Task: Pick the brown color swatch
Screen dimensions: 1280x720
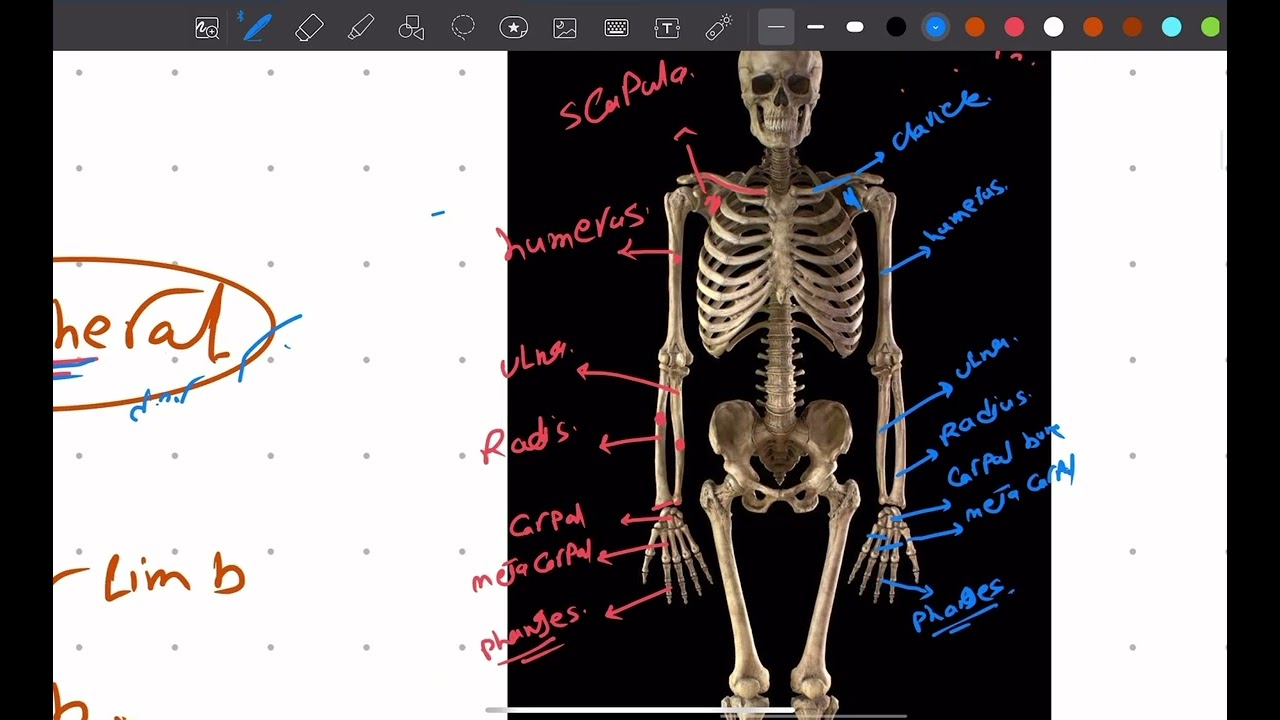Action: coord(1132,27)
